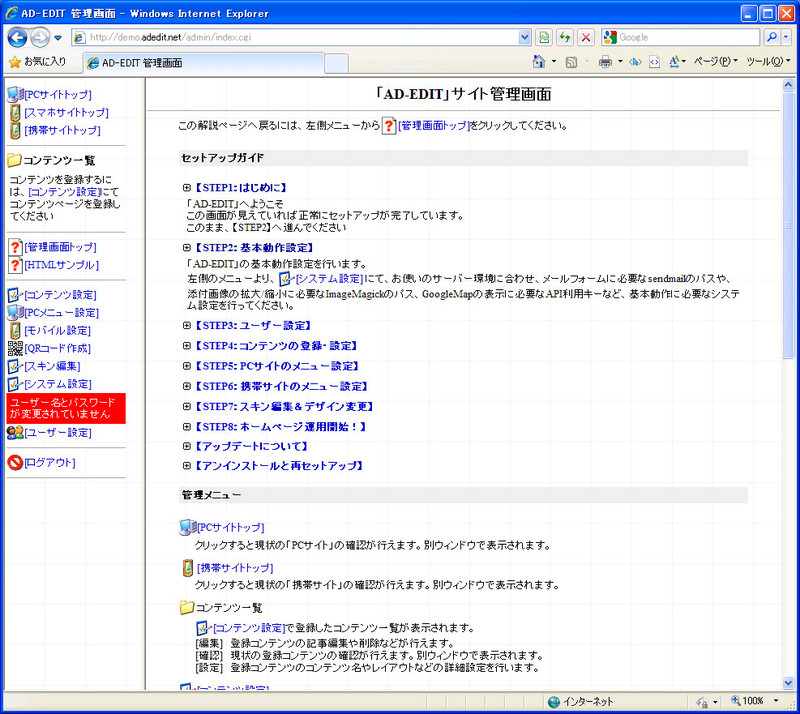
Task: Click the QR code icon beside QRコード作成
Action: click(x=15, y=349)
